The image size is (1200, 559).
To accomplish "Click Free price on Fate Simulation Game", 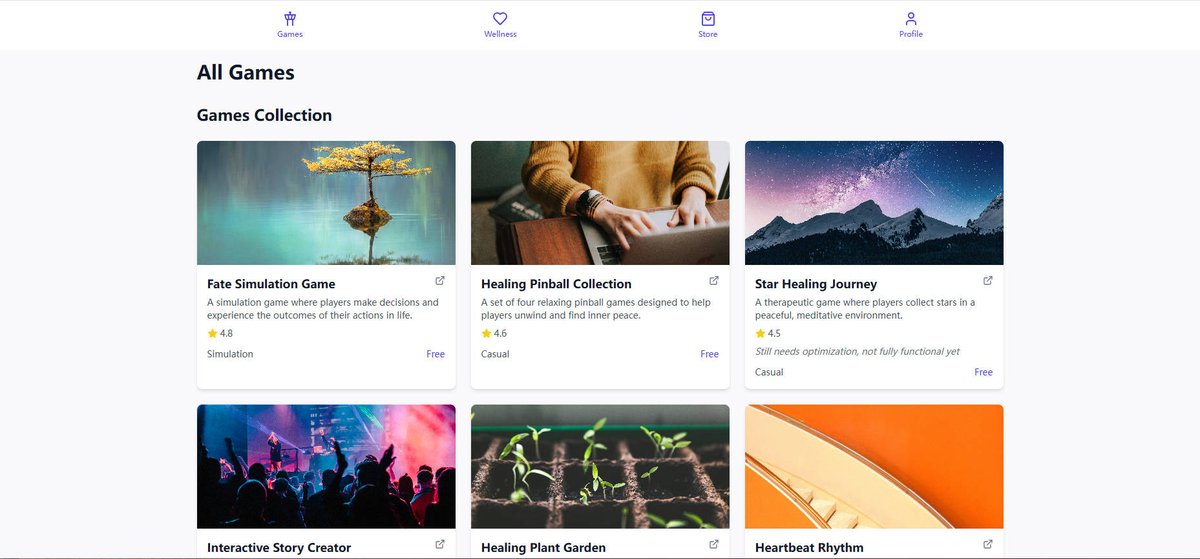I will (436, 354).
